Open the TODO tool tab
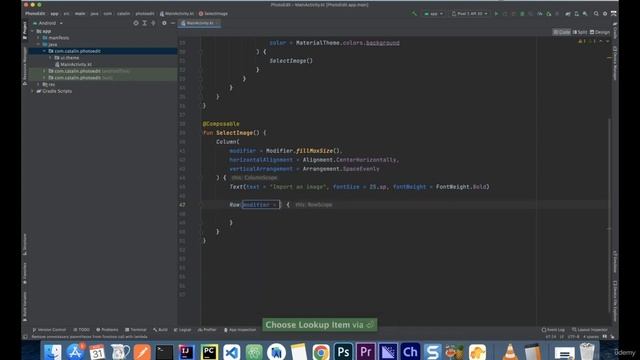The height and width of the screenshot is (360, 640). (82, 330)
